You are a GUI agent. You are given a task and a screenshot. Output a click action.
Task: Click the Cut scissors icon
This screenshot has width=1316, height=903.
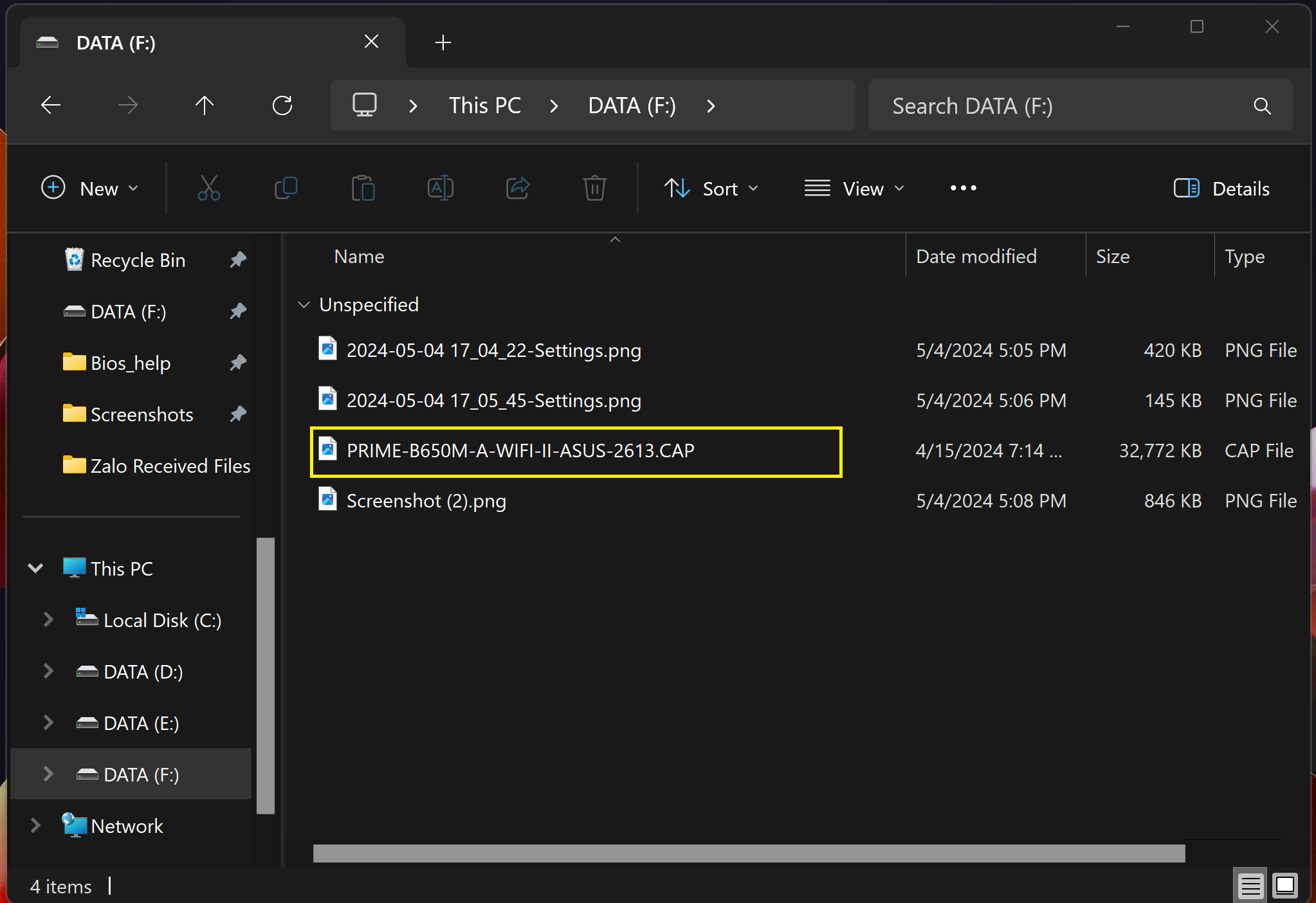(x=208, y=188)
